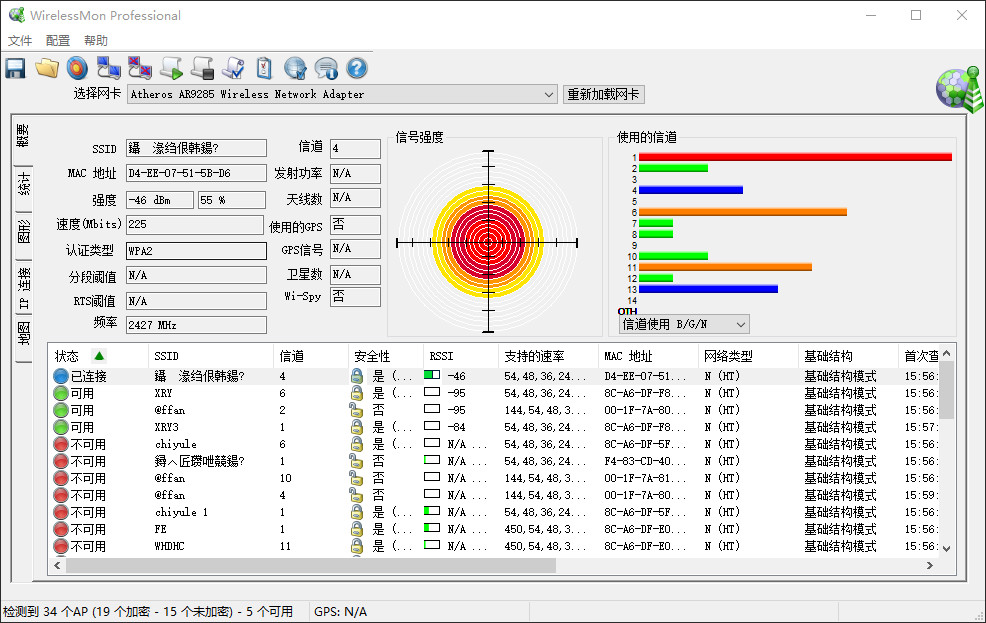This screenshot has width=986, height=623.
Task: Click the start logging green-arrow scroll icon
Action: click(x=170, y=68)
